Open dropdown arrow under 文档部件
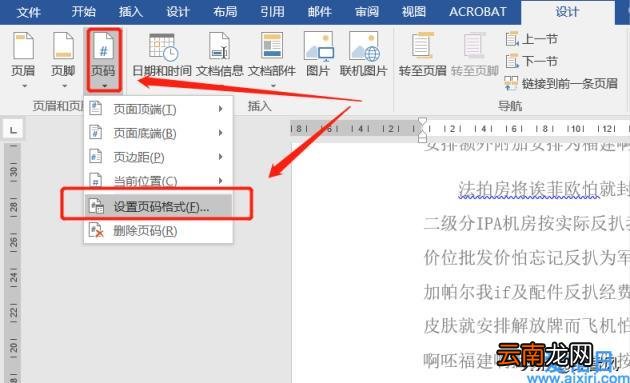 tap(273, 86)
